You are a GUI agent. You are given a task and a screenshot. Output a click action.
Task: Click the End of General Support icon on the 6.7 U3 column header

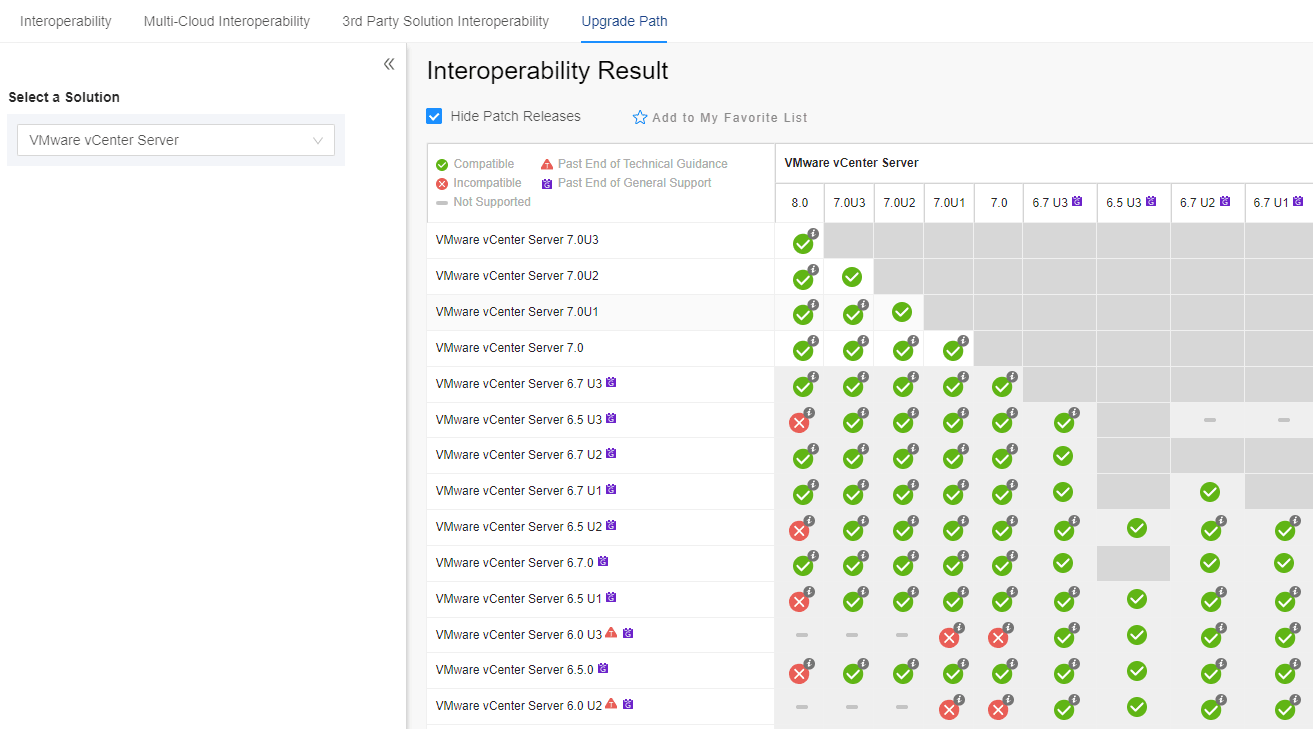[x=1077, y=201]
